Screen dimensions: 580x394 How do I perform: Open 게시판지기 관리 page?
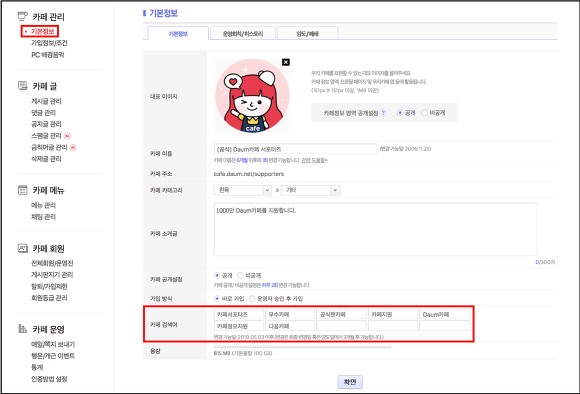52,275
